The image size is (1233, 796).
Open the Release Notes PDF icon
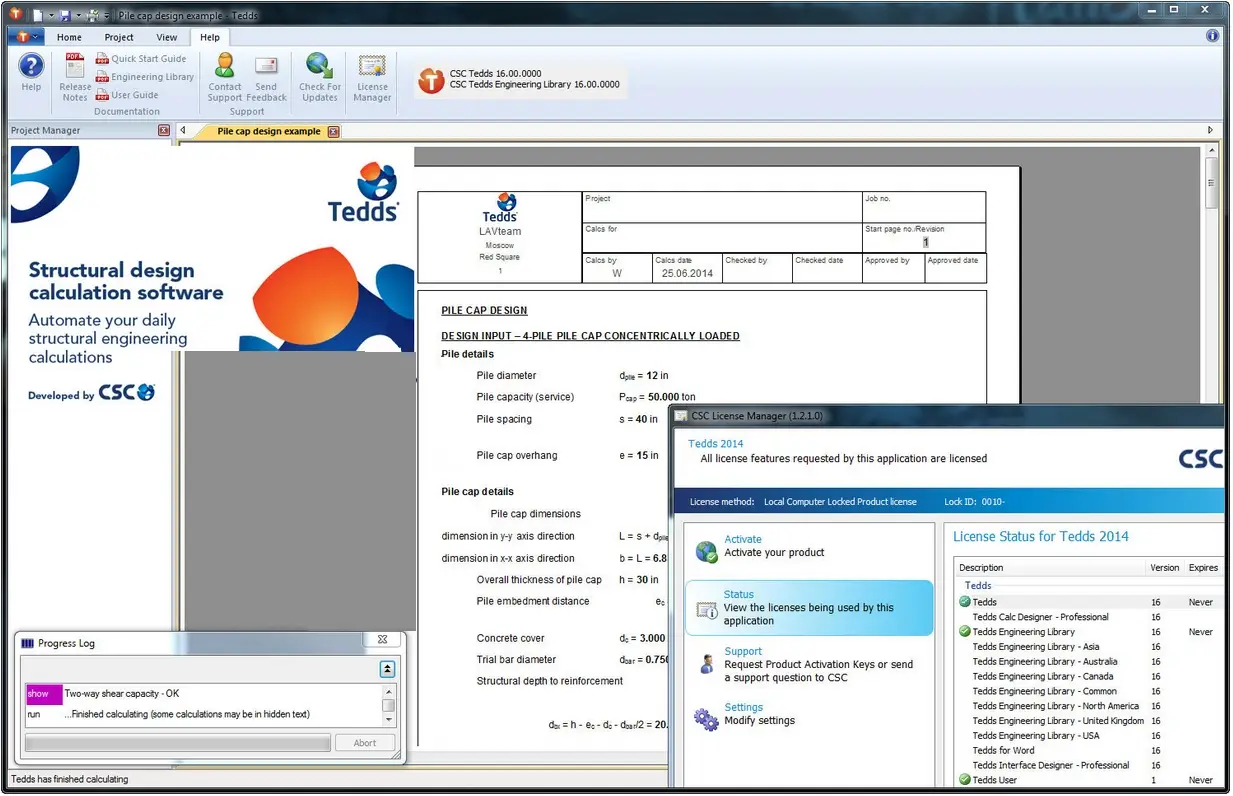(75, 66)
